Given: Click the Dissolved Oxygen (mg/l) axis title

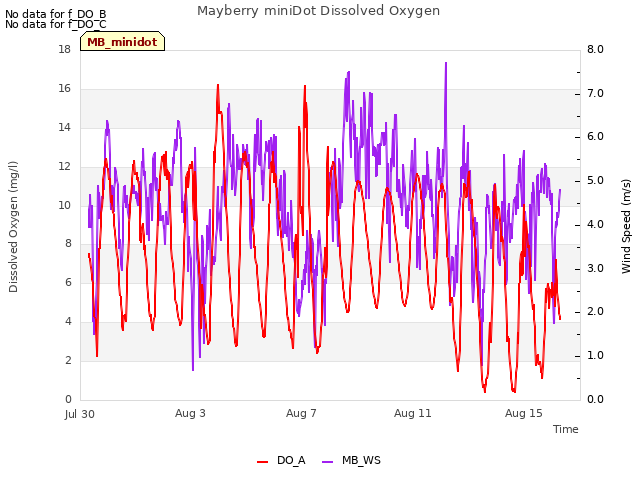Looking at the screenshot, I should click(13, 227).
